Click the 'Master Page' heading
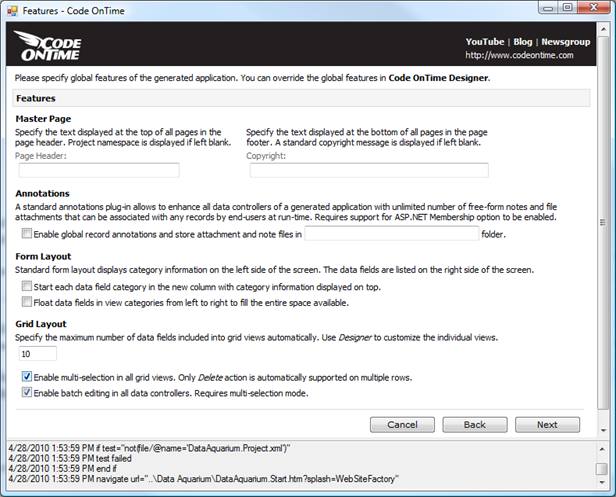The width and height of the screenshot is (616, 497). [43, 119]
